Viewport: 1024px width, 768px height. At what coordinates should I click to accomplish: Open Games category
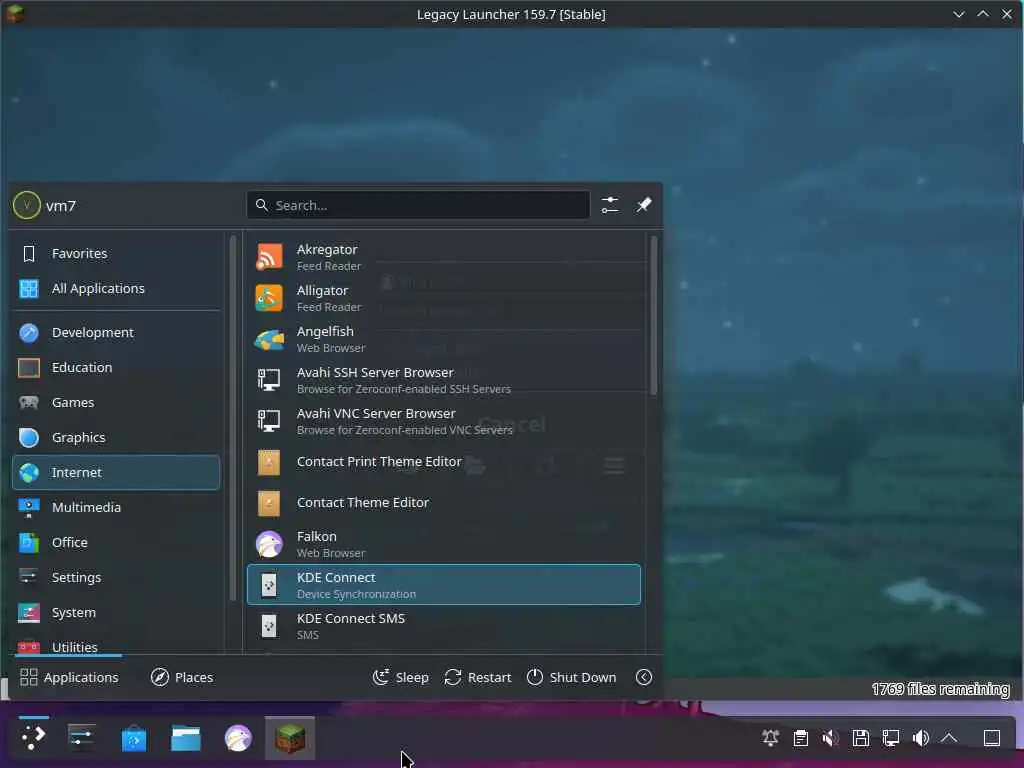click(116, 402)
